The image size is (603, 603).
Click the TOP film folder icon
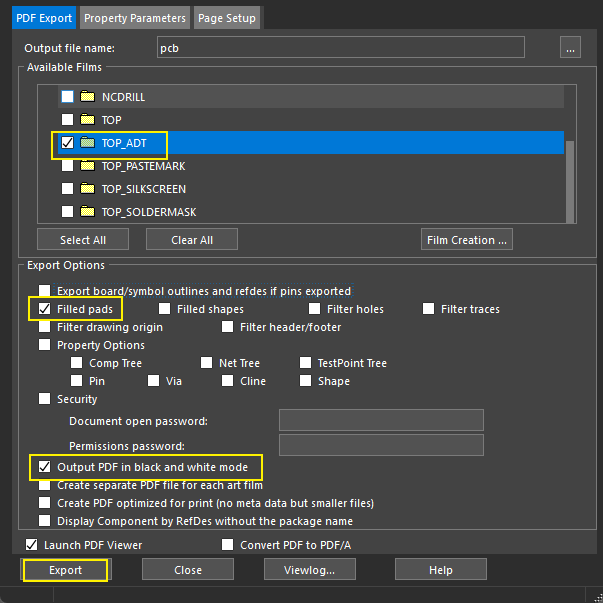click(87, 120)
